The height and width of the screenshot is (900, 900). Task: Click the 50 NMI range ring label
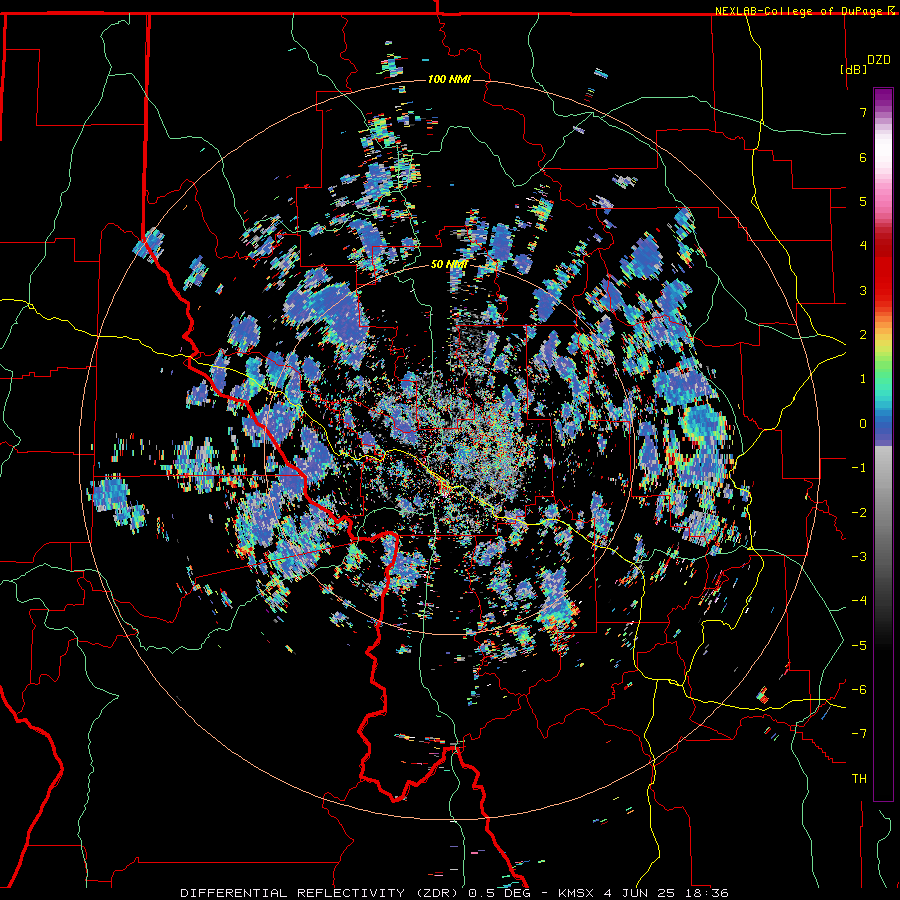click(x=449, y=265)
